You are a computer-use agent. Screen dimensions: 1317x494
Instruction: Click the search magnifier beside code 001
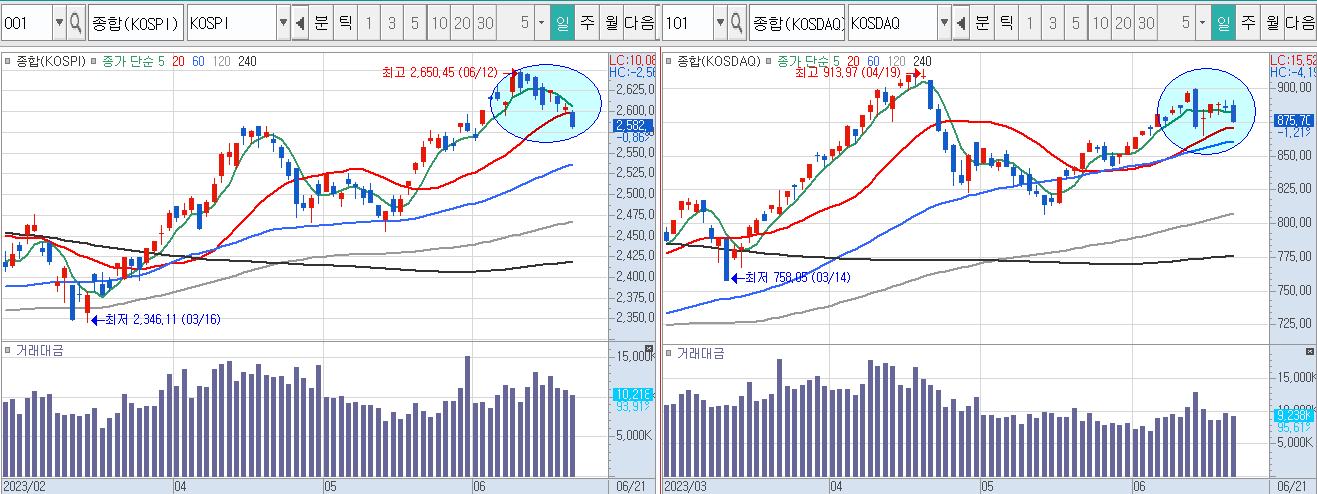point(76,22)
